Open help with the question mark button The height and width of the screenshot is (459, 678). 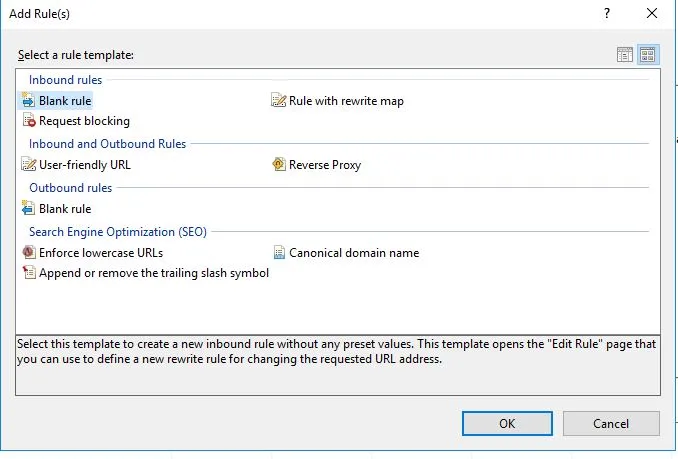tap(607, 14)
